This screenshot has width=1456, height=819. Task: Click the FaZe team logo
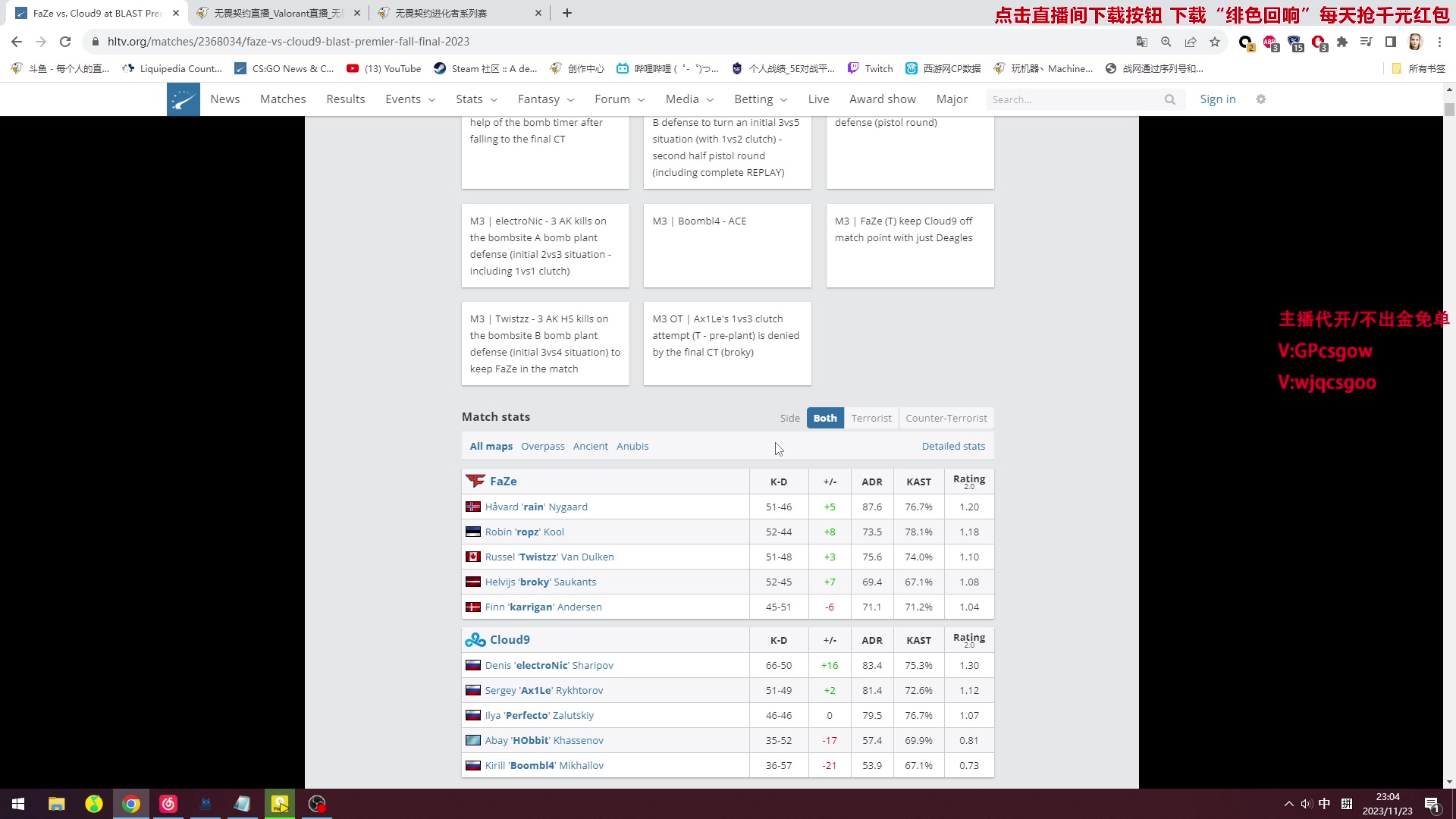click(475, 482)
